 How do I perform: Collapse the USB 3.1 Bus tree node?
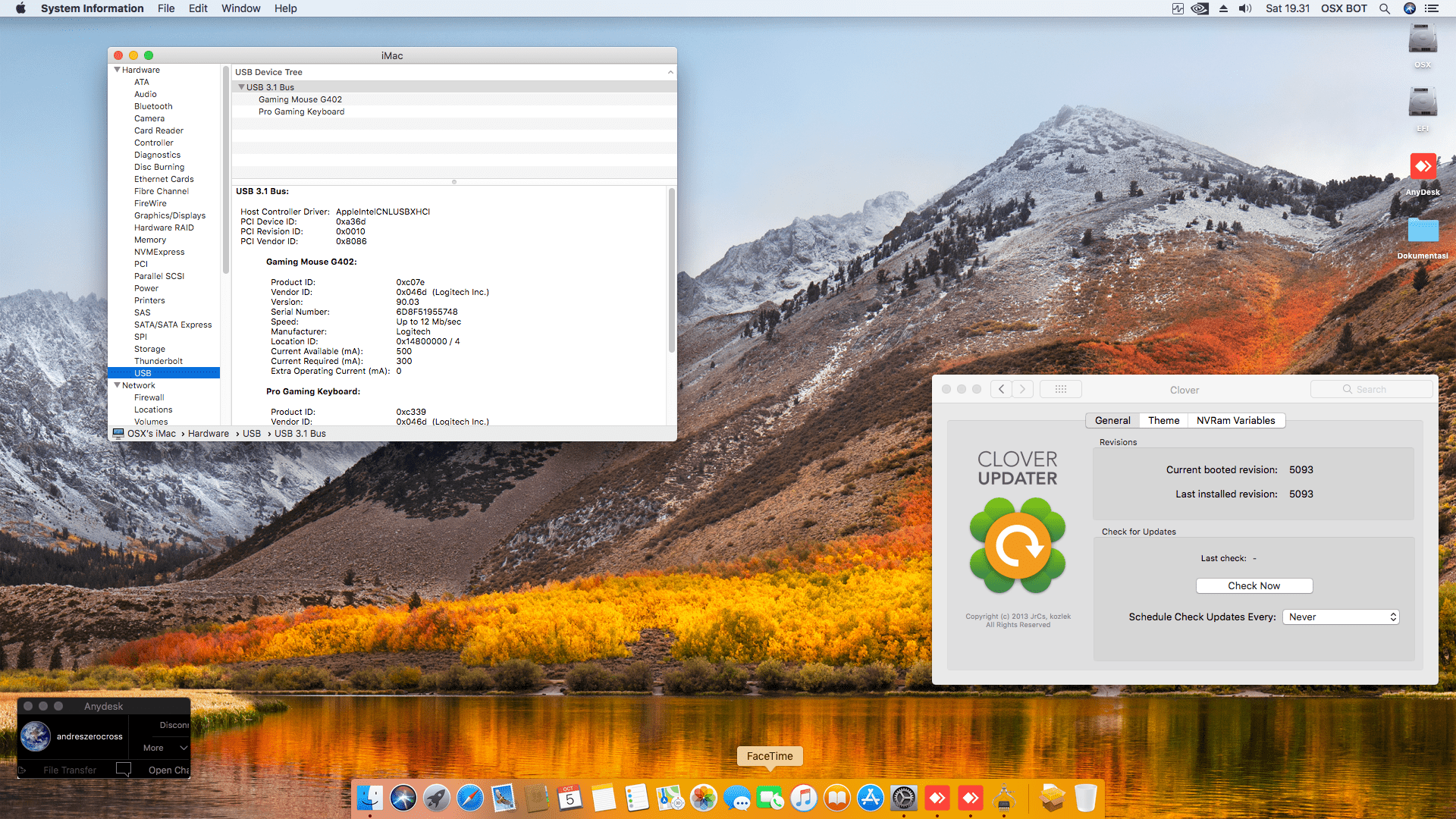pyautogui.click(x=241, y=87)
